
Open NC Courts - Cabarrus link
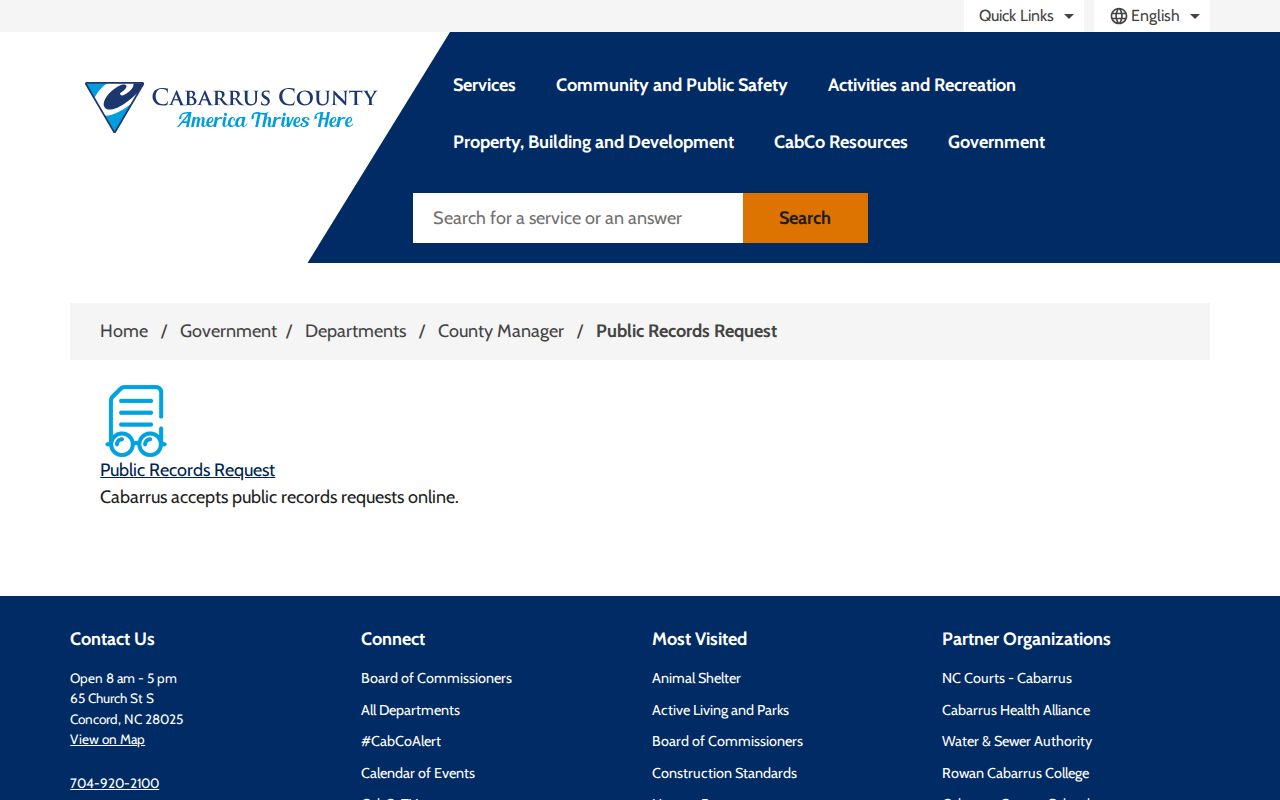(x=1007, y=678)
